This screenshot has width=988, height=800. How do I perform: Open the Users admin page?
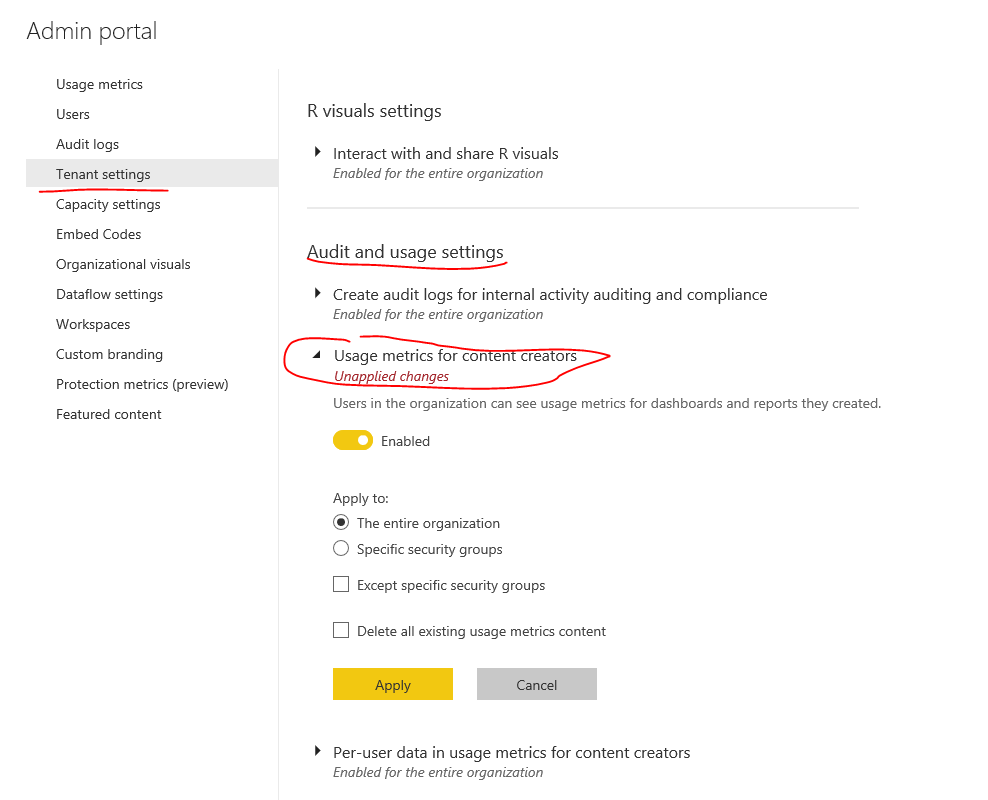[x=72, y=115]
